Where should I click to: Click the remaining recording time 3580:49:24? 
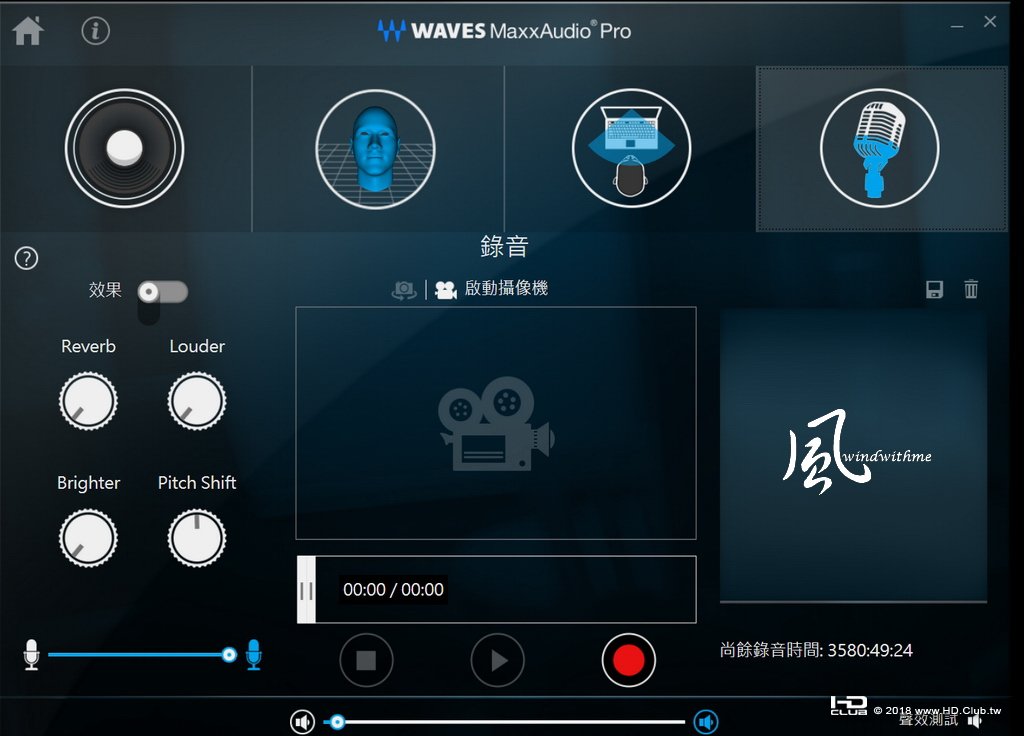point(870,650)
